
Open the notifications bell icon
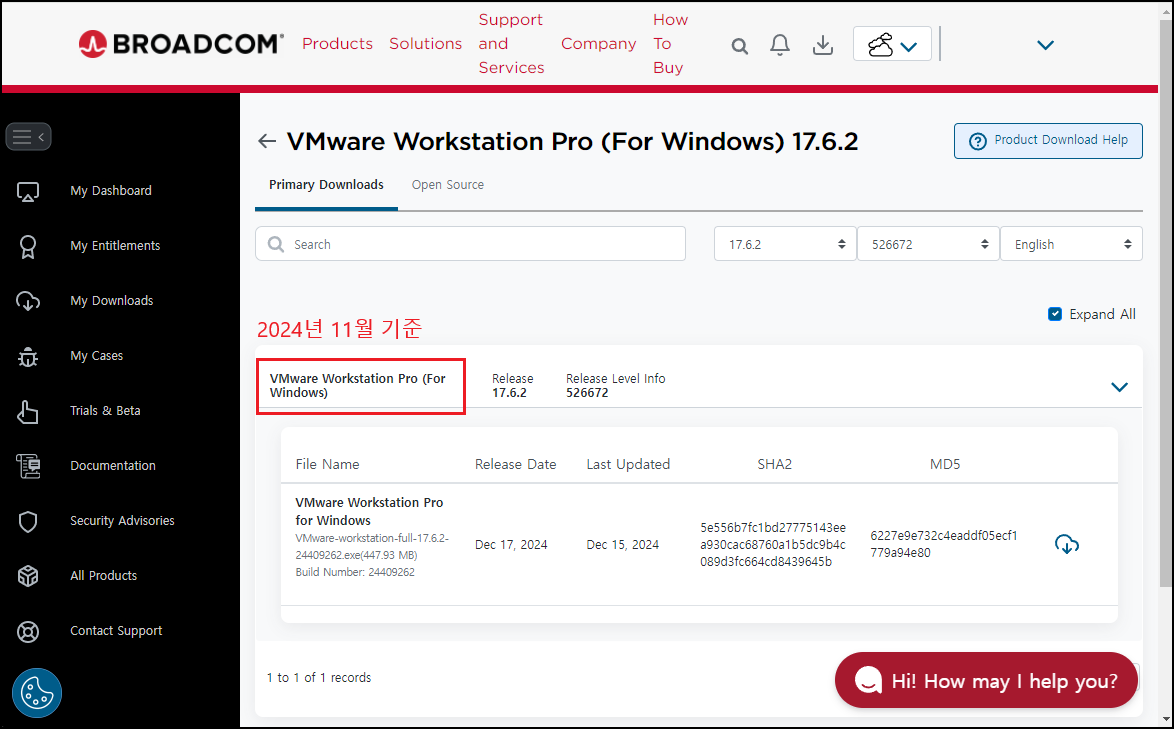(x=780, y=45)
